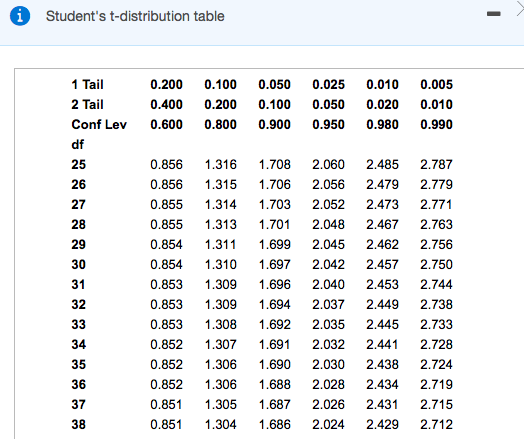Select the 2 Tail row header
The image size is (524, 439).
pos(87,105)
